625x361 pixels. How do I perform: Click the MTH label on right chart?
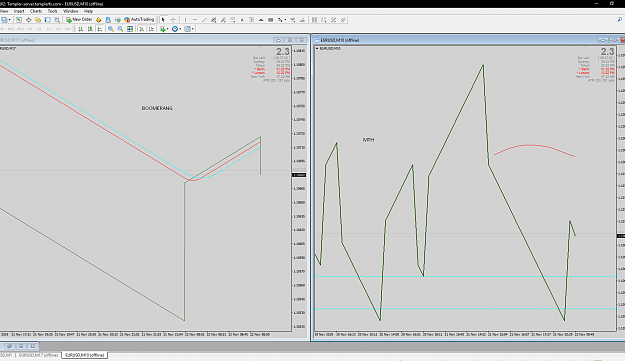click(368, 140)
